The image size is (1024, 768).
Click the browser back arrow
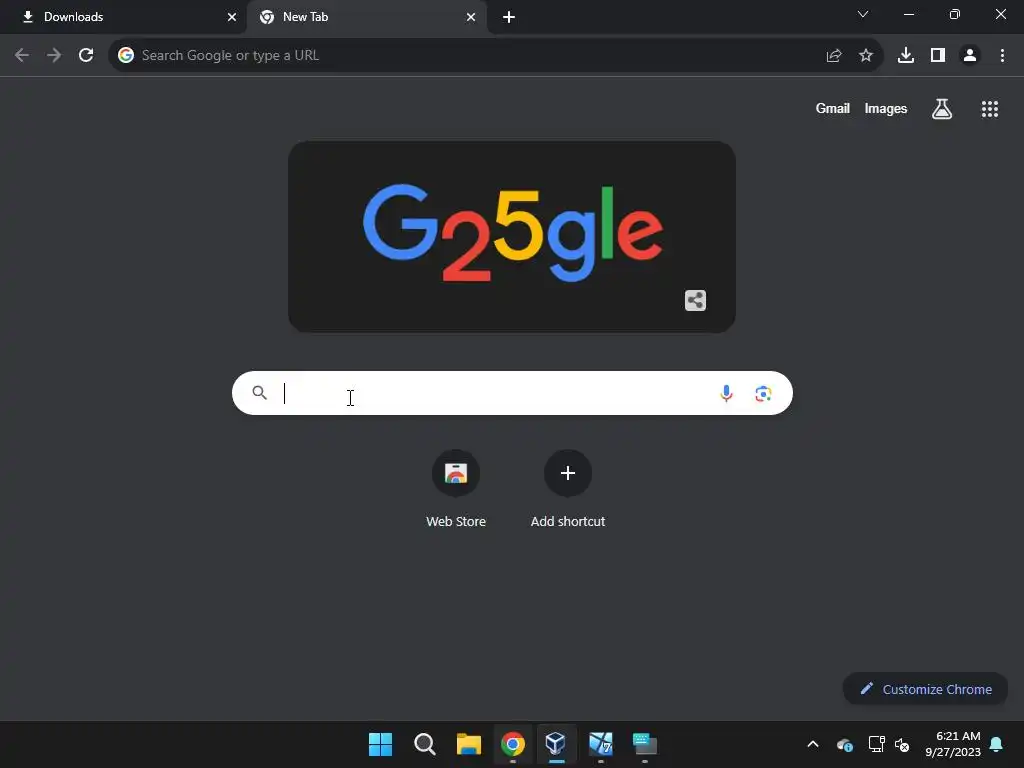(22, 56)
